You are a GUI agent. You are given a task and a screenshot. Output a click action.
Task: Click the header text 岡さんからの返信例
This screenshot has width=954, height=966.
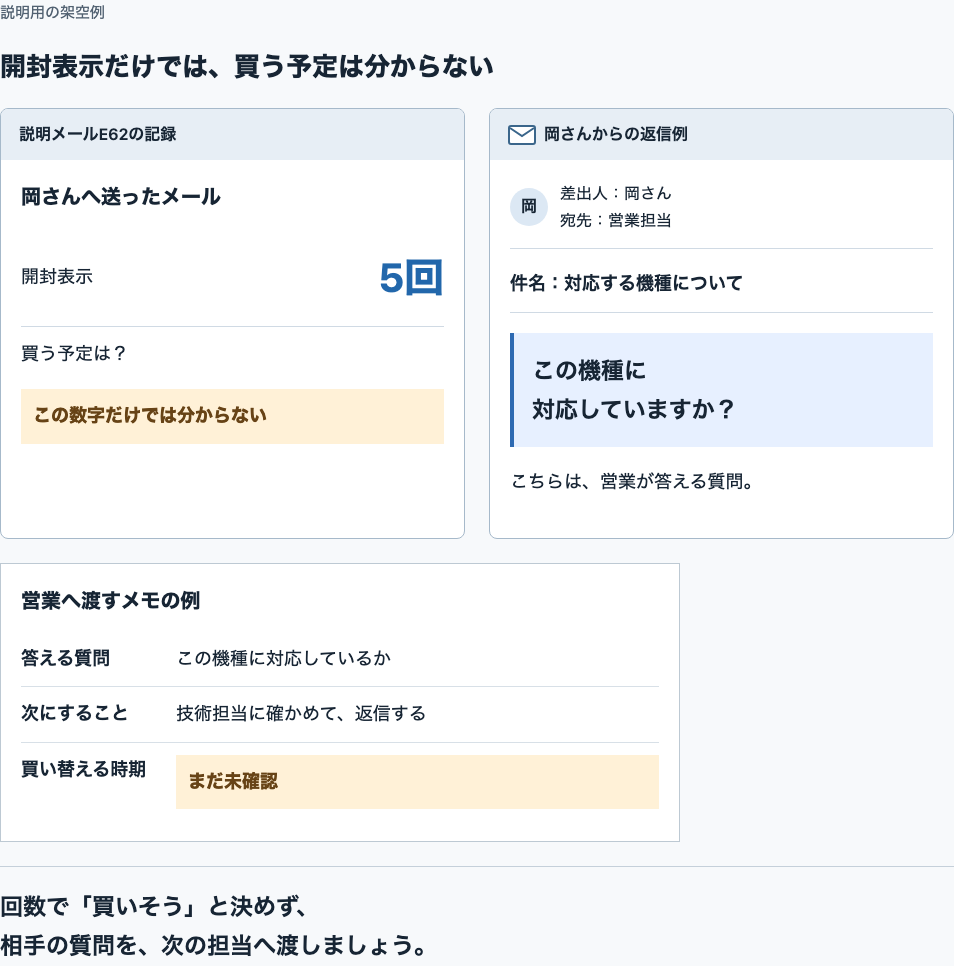click(615, 134)
